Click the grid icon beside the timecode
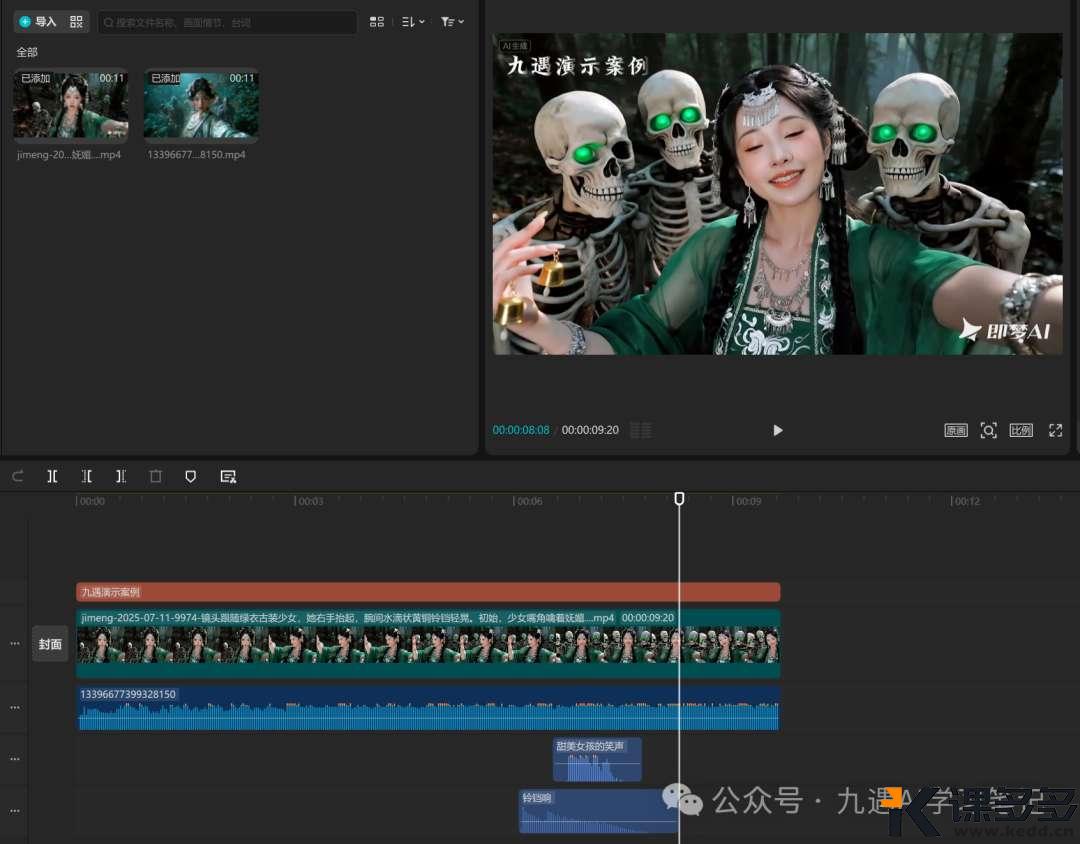 point(641,431)
